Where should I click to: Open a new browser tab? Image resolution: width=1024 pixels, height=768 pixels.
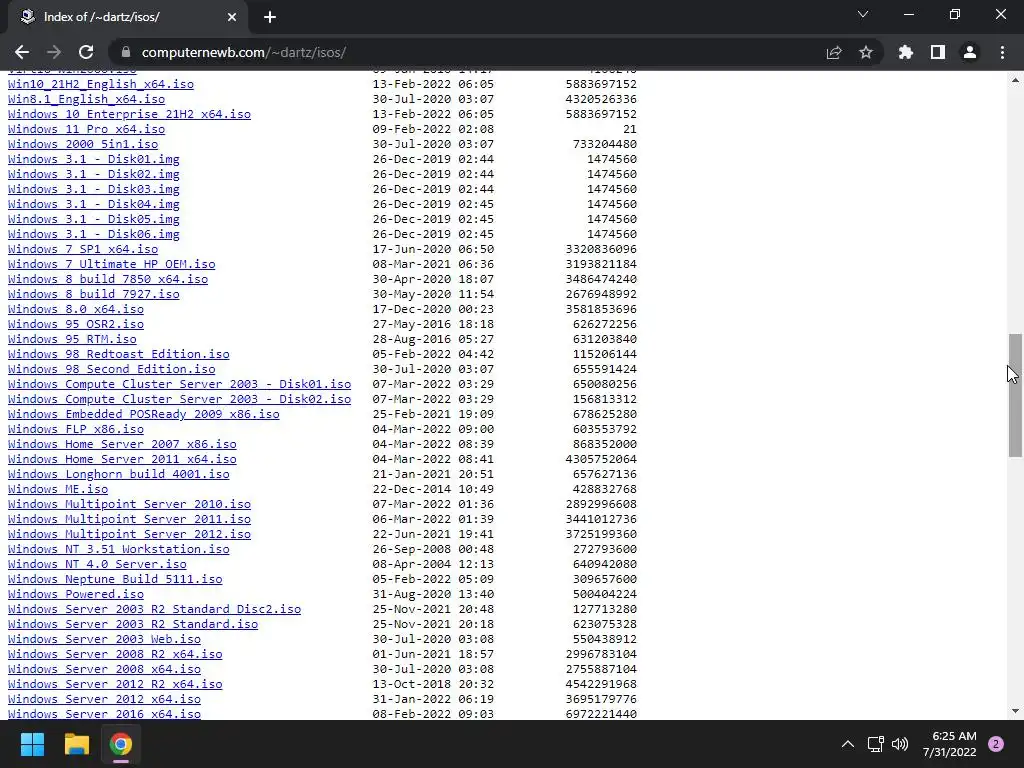coord(270,17)
